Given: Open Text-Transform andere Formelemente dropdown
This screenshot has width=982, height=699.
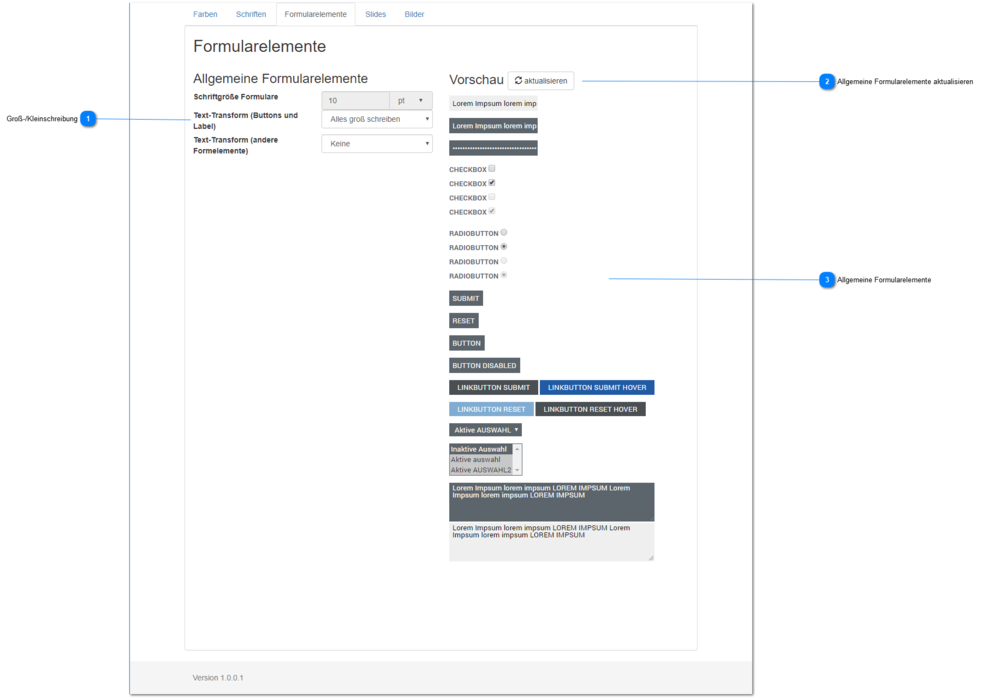Looking at the screenshot, I should (x=377, y=143).
